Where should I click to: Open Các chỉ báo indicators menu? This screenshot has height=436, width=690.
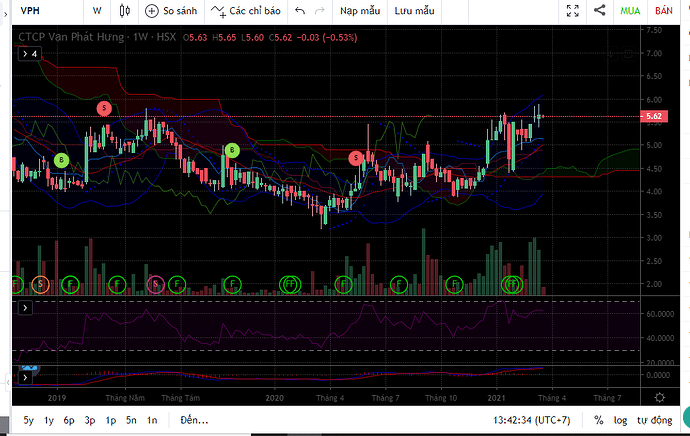246,10
